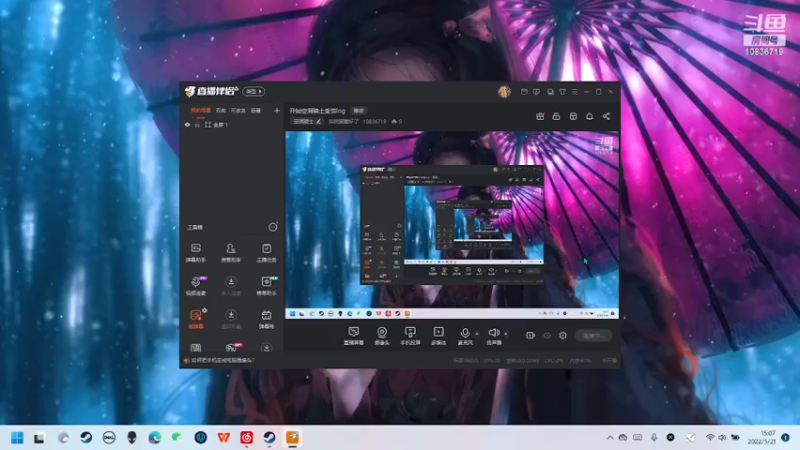Open the package box icon
800x450 pixels.
(x=573, y=116)
